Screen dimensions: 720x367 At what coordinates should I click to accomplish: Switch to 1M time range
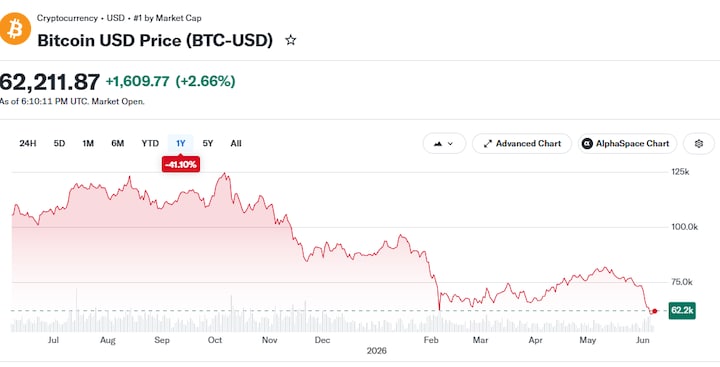[x=88, y=143]
